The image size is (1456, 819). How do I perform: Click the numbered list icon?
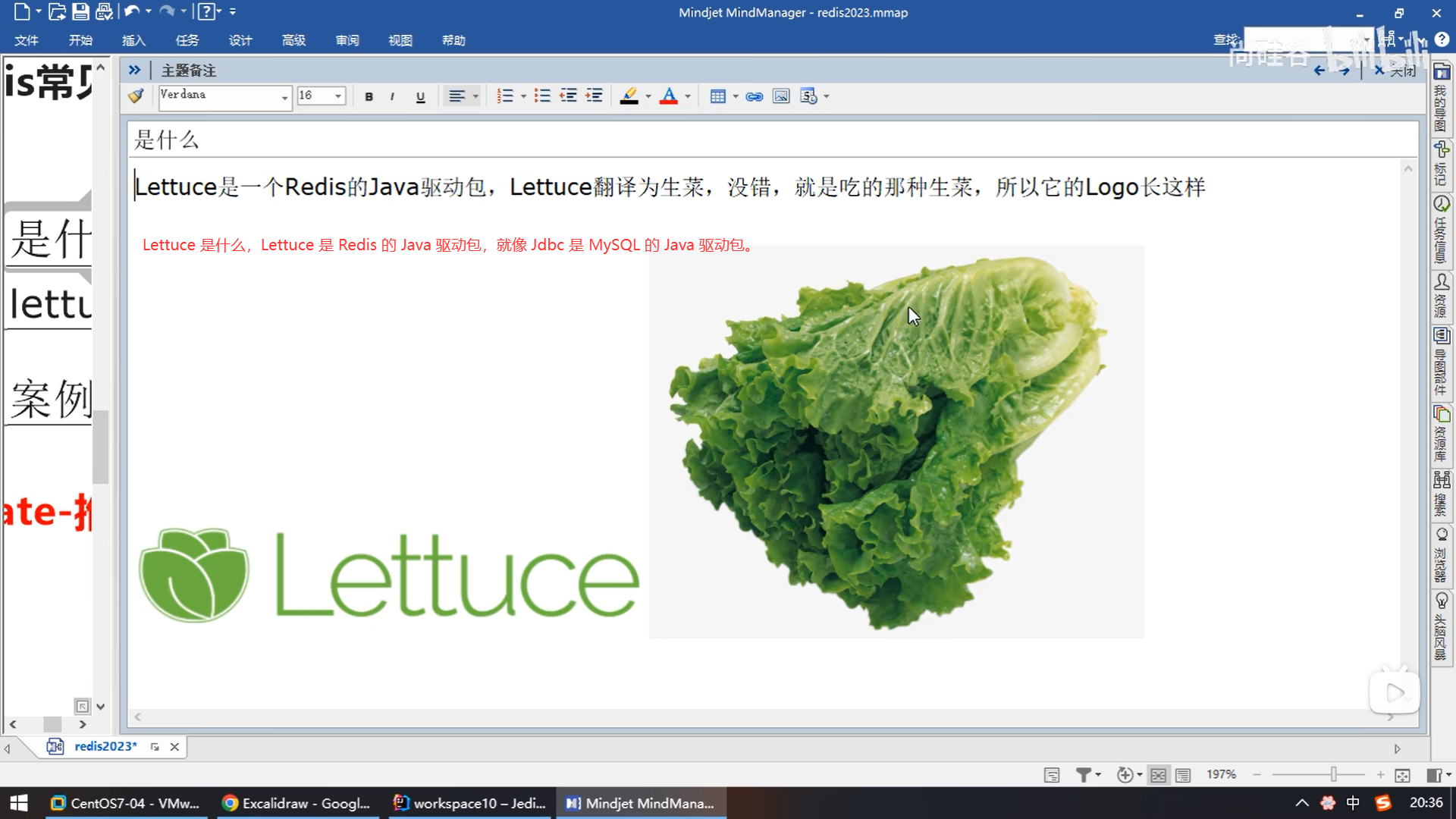tap(505, 96)
